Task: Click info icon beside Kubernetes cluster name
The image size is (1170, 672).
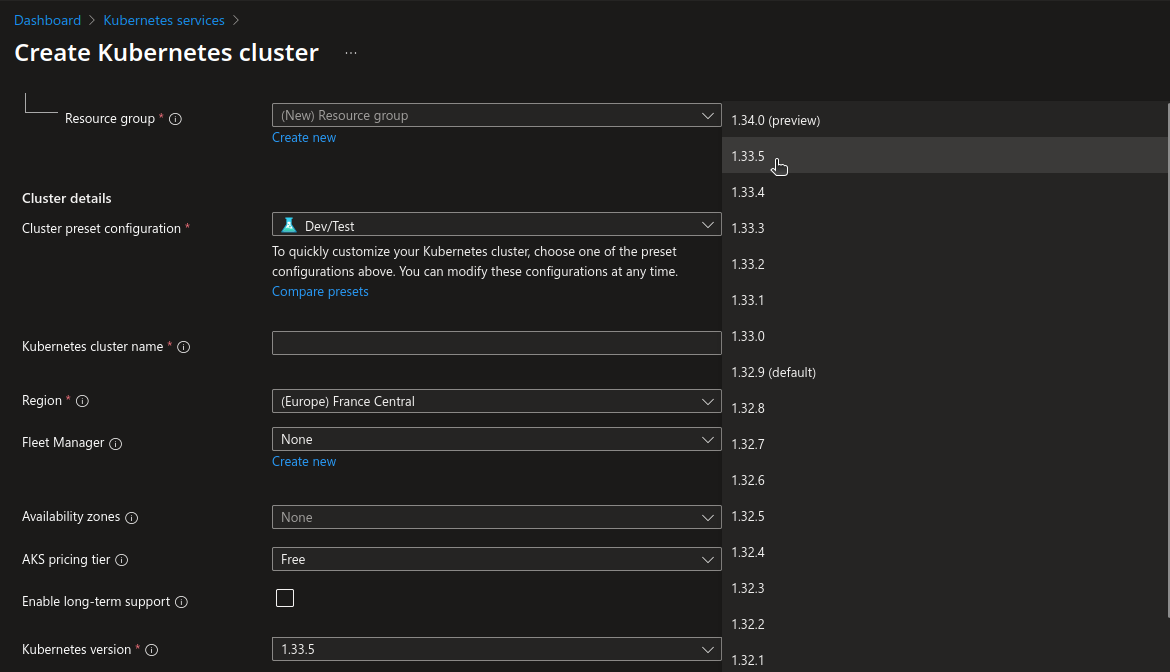Action: coord(183,347)
